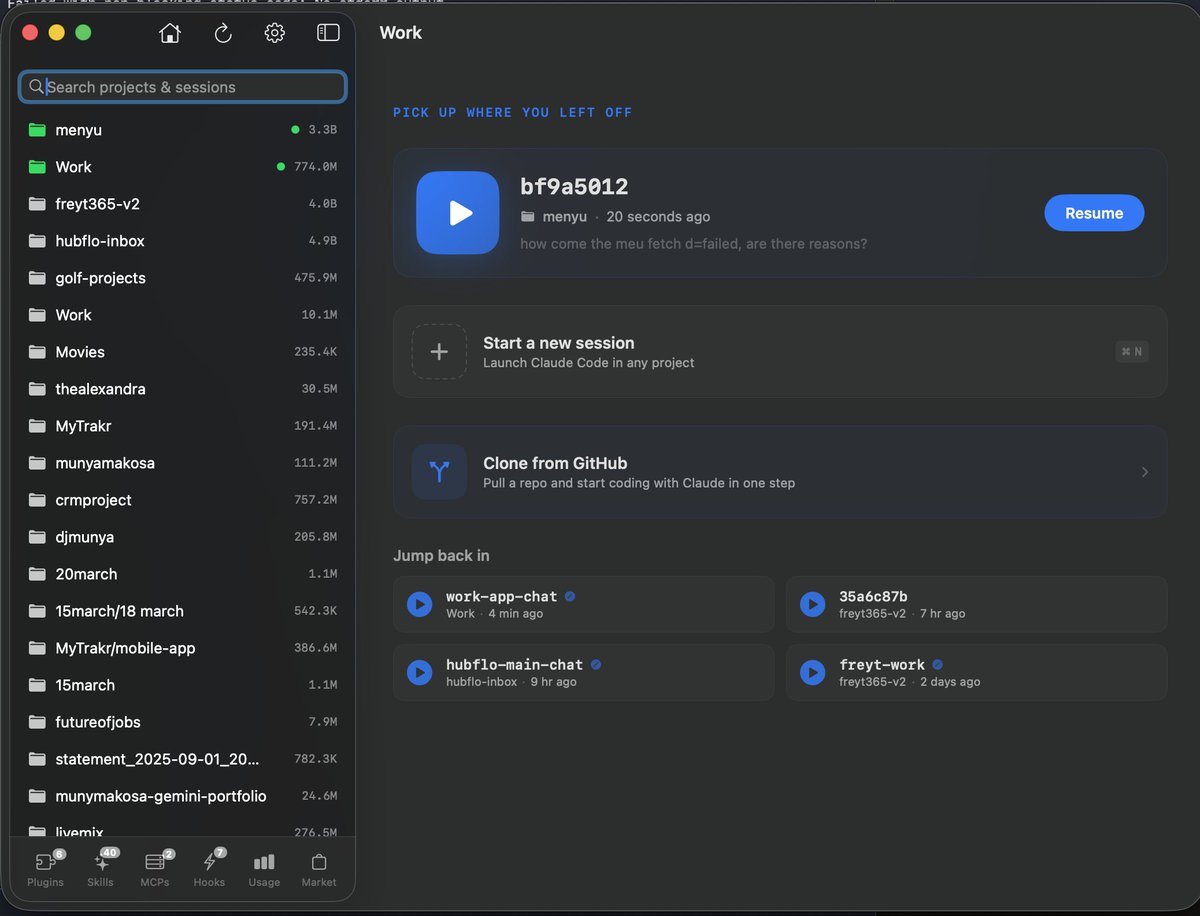Click verified badge next to freyt-work
Image resolution: width=1200 pixels, height=916 pixels.
pos(938,664)
